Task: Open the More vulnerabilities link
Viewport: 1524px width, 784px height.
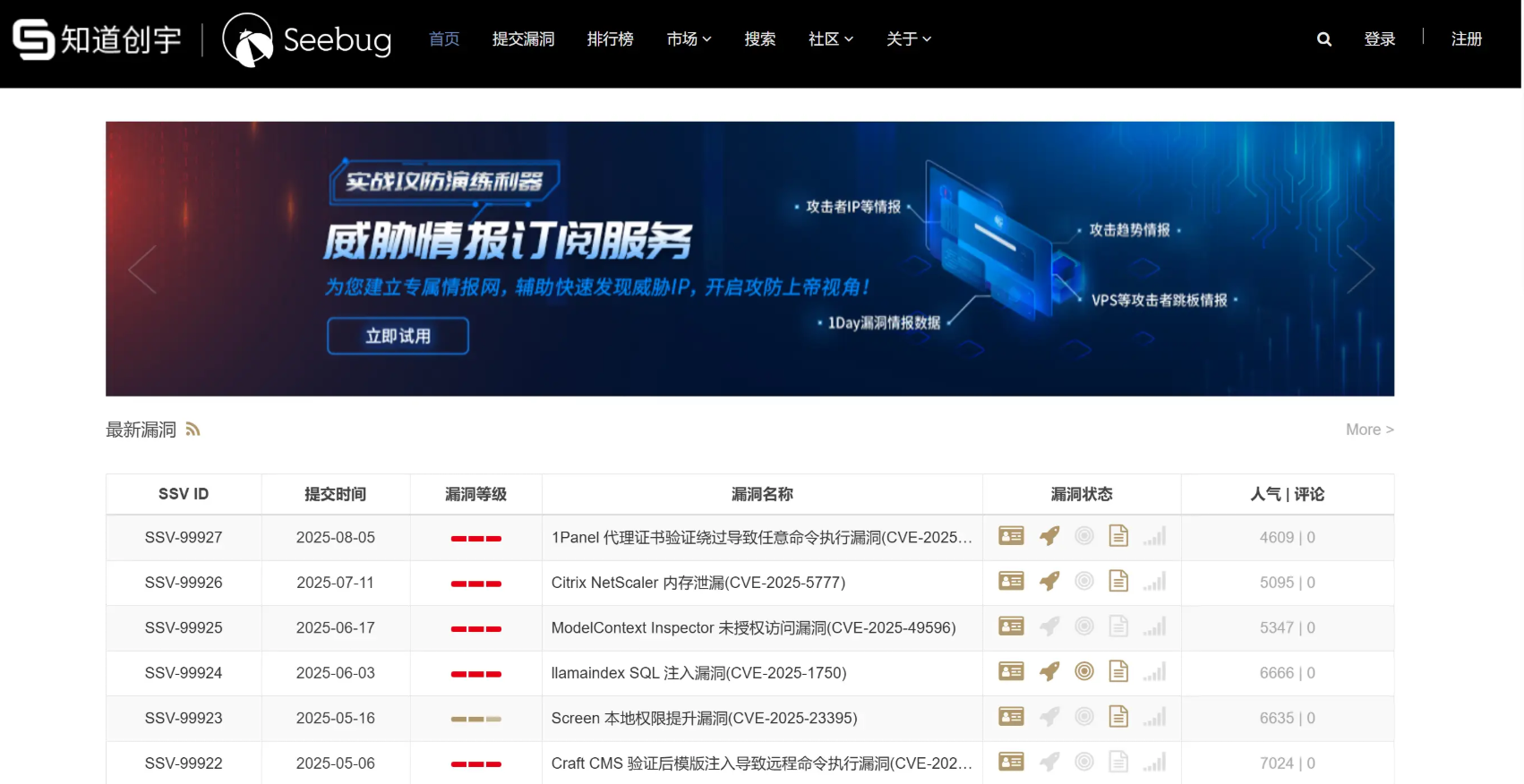Action: pos(1368,430)
